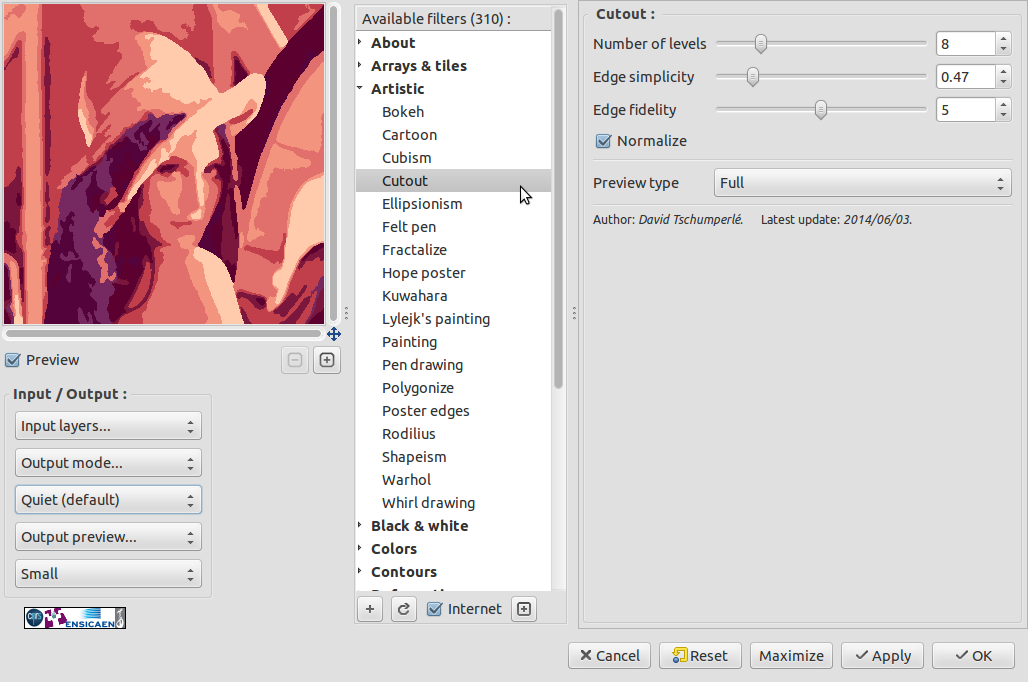Click the zoom in preview icon
This screenshot has height=682, width=1028.
pos(326,360)
